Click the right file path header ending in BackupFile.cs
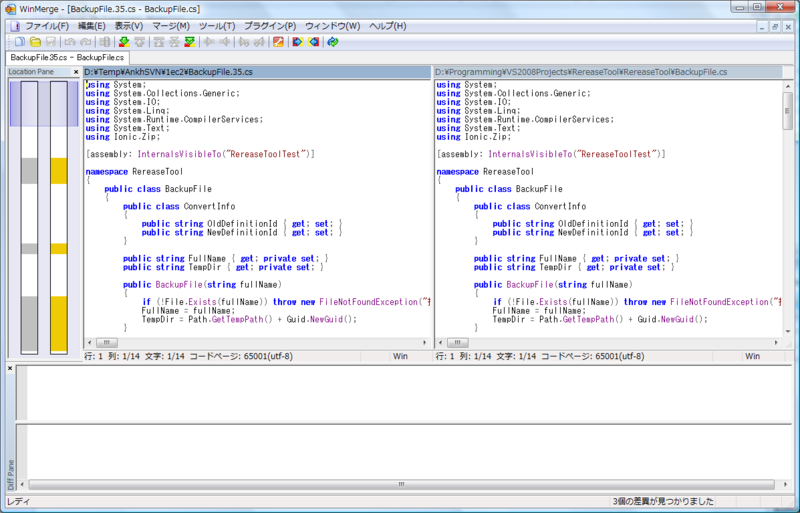This screenshot has width=800, height=513. [608, 72]
